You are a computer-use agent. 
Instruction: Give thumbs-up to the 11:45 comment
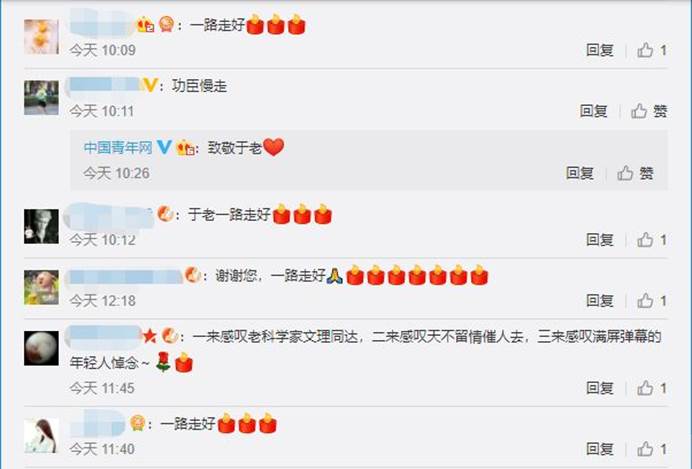pos(645,388)
